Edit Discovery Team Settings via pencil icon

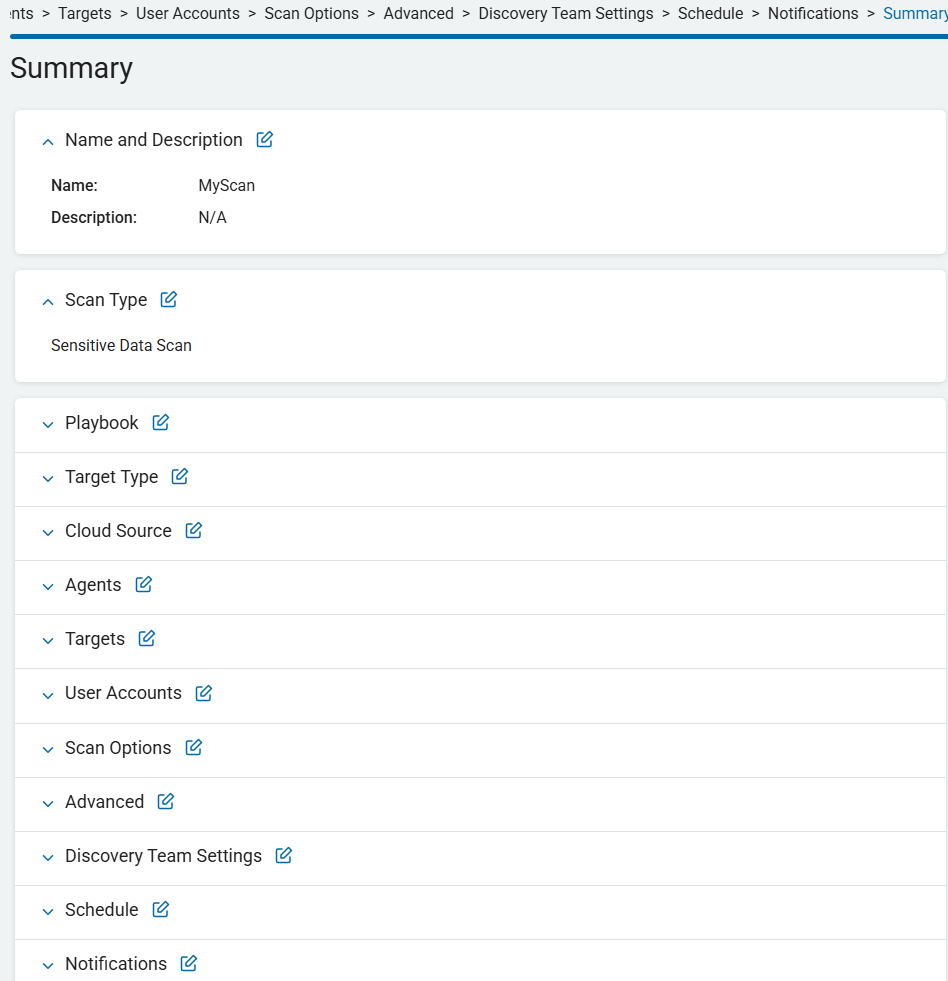284,855
